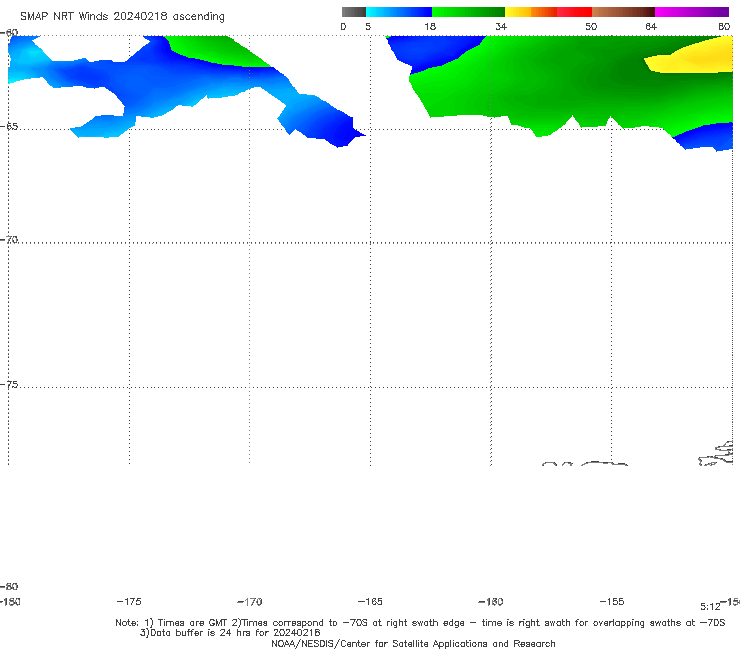
Task: Click the gray segment of the wind colorbar
Action: [354, 12]
